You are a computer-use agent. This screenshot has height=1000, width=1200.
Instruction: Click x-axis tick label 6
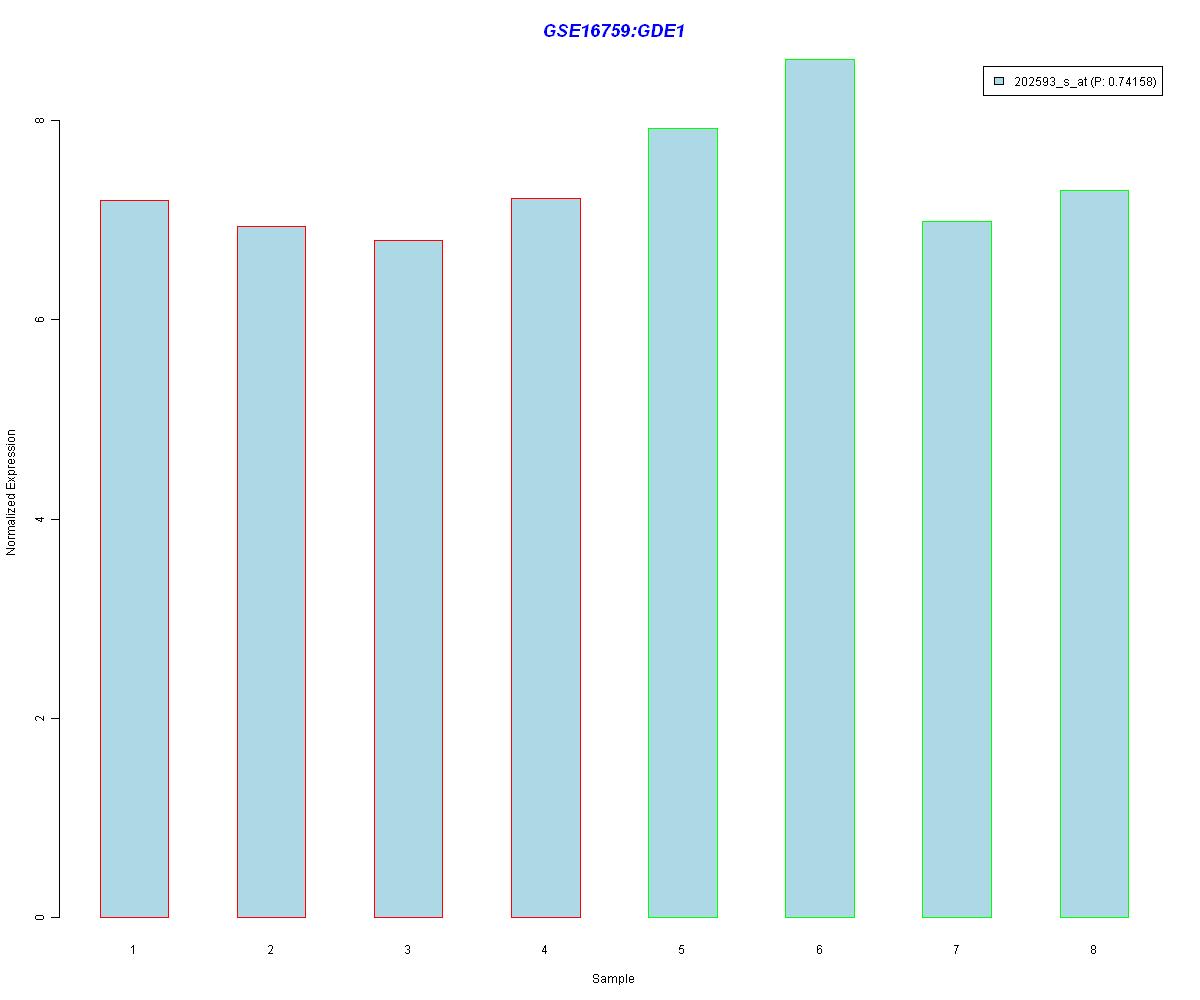819,949
